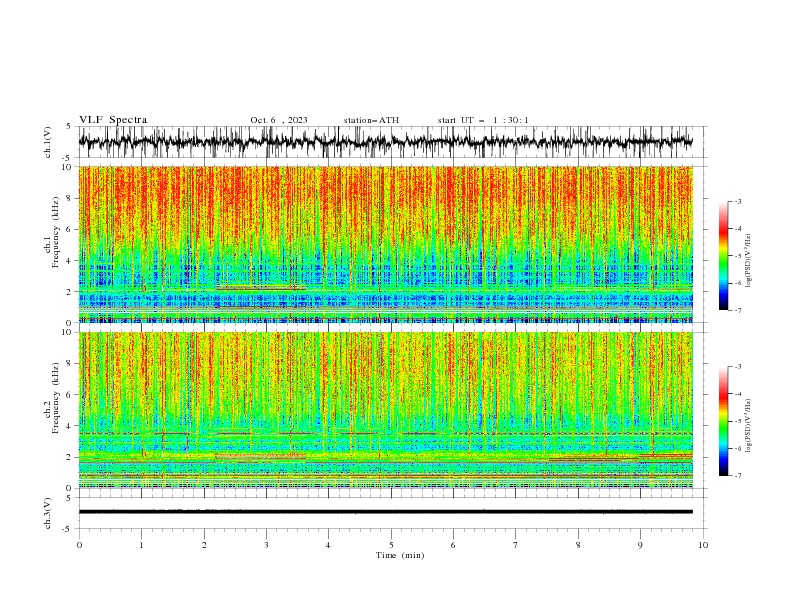Click time axis tick label '10'
This screenshot has width=792, height=612.
click(x=703, y=545)
